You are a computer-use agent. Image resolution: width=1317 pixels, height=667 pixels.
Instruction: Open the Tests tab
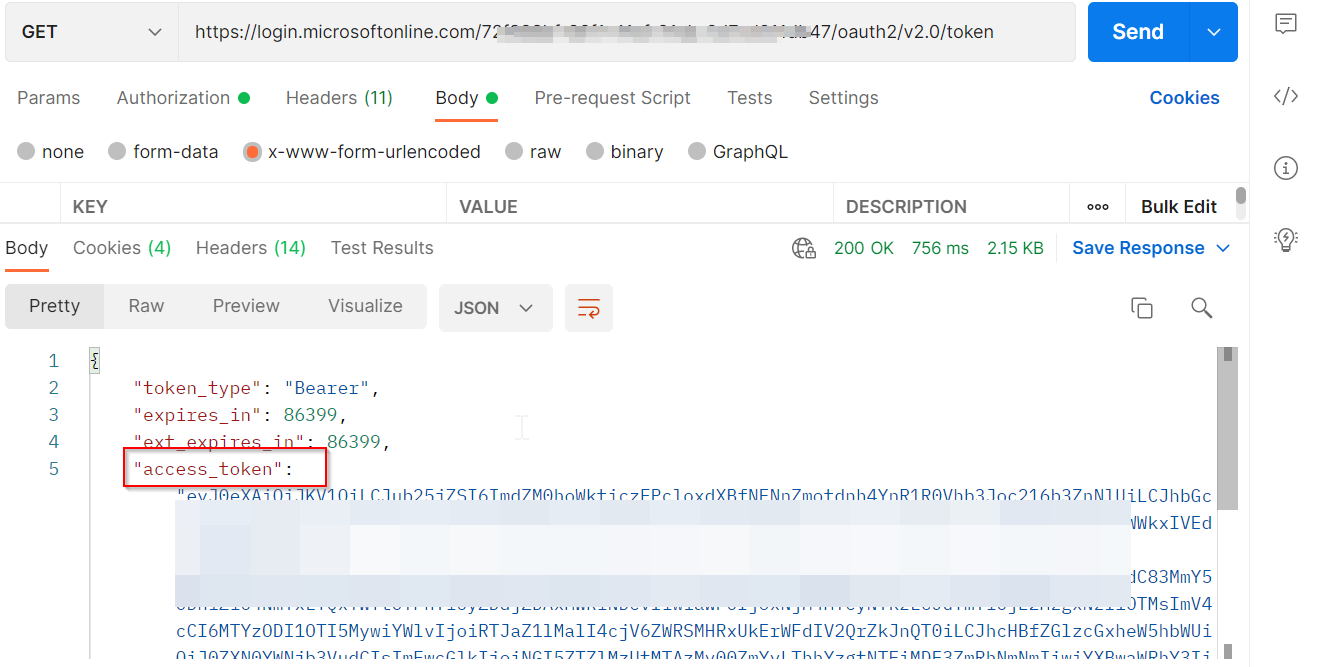pyautogui.click(x=750, y=98)
